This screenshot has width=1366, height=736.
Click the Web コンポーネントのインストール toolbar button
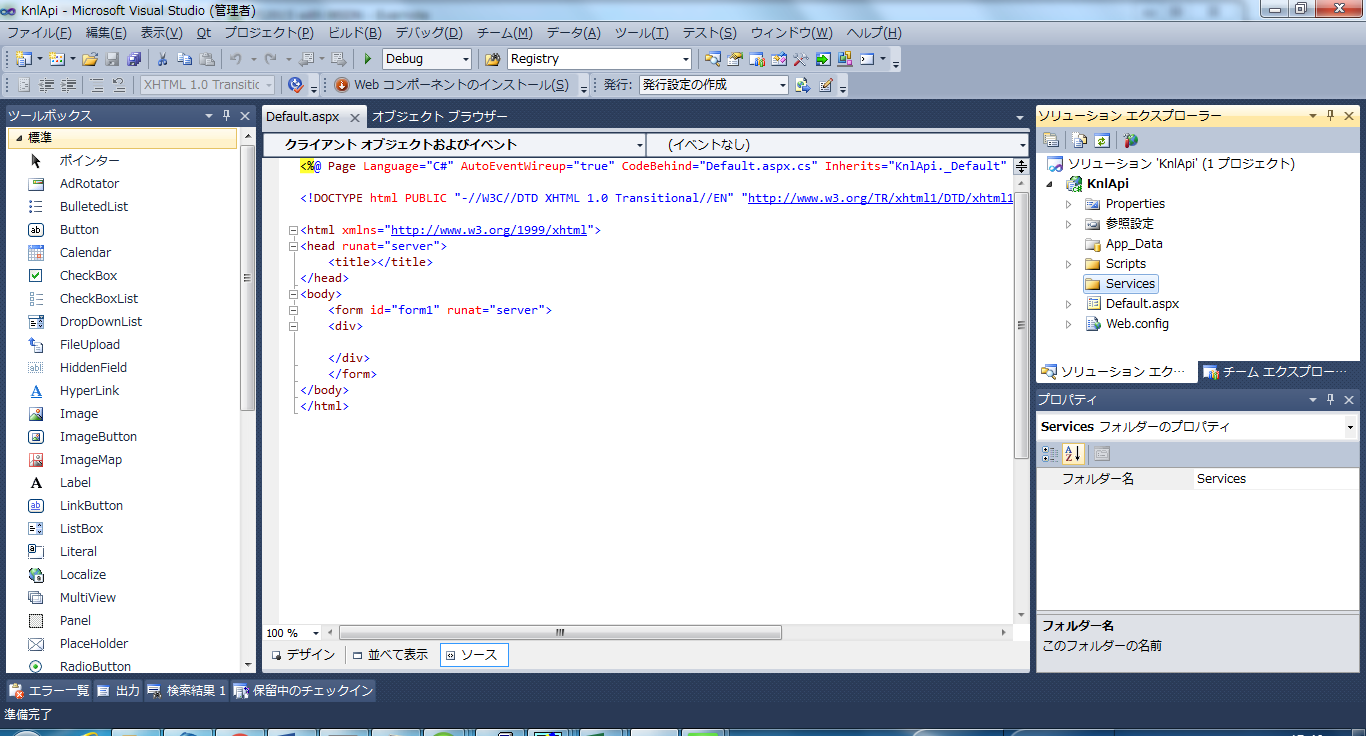click(x=452, y=85)
